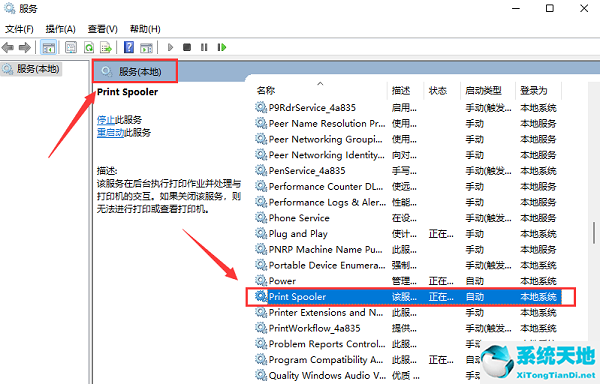Screen dimensions: 600x384
Task: Click the vertical scrollbar thumb
Action: tap(593, 233)
